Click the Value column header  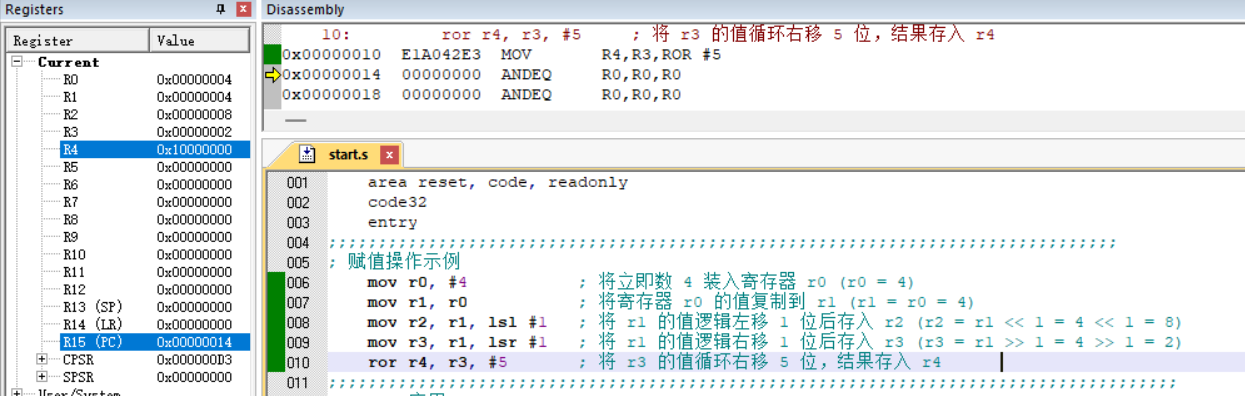point(200,41)
